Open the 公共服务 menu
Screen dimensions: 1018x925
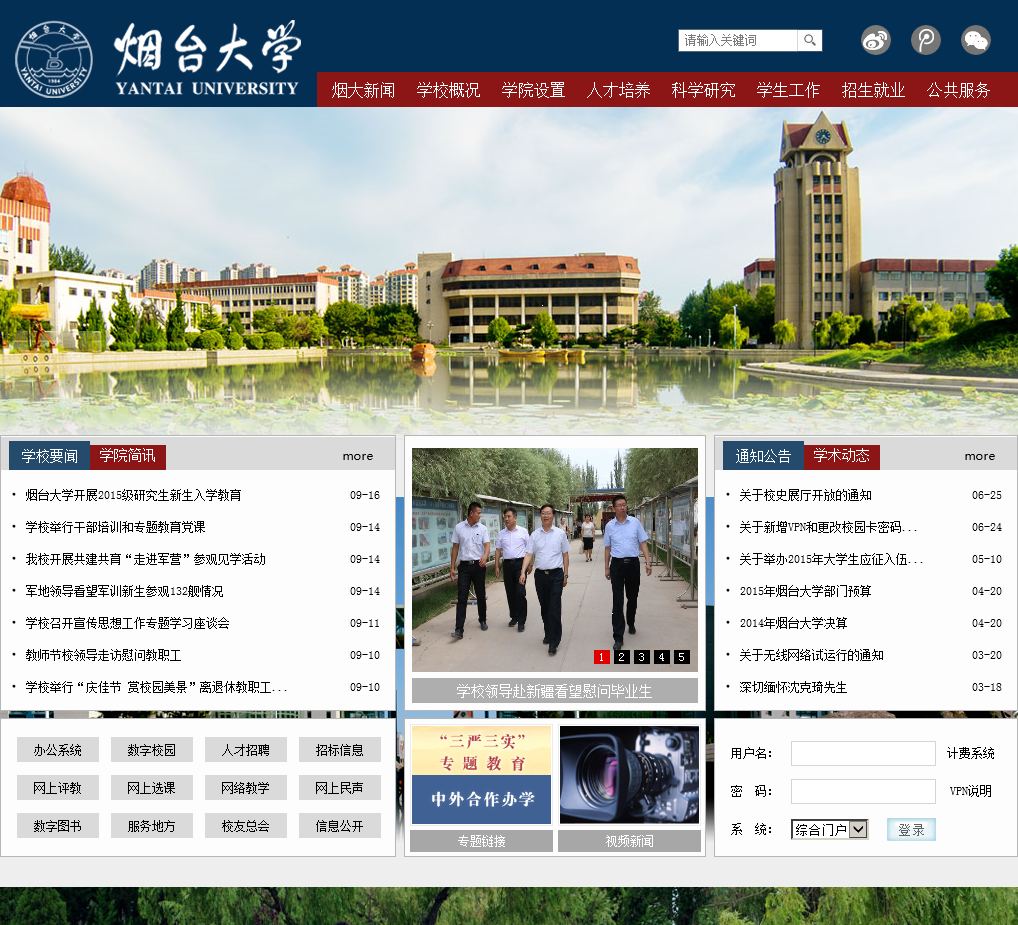(958, 90)
